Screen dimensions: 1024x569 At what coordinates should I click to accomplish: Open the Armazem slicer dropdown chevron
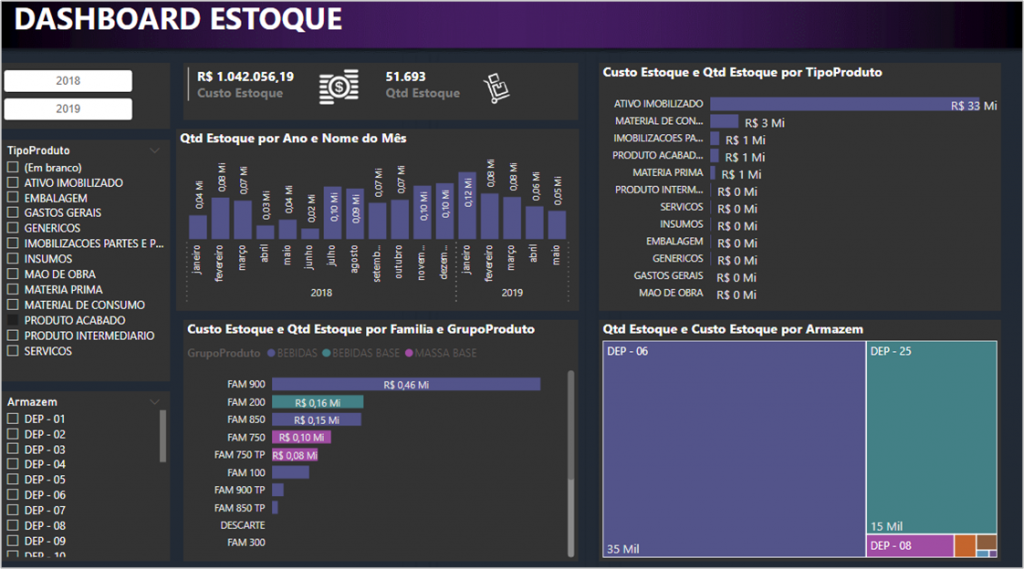tap(155, 401)
